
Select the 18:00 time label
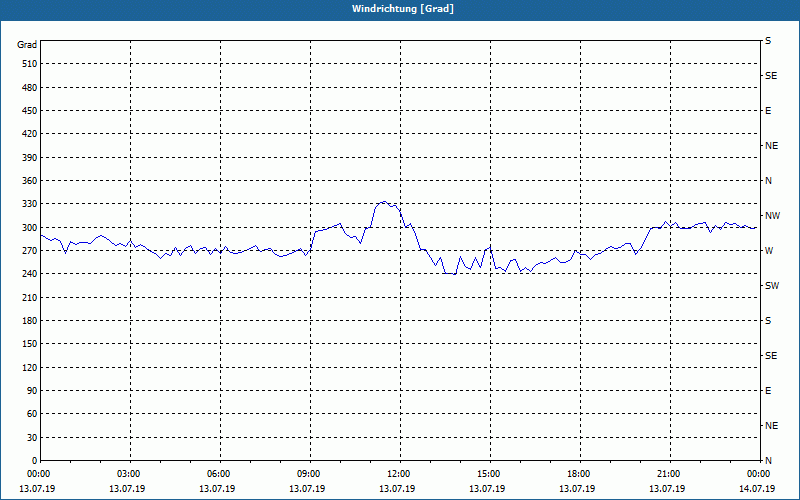tap(579, 474)
